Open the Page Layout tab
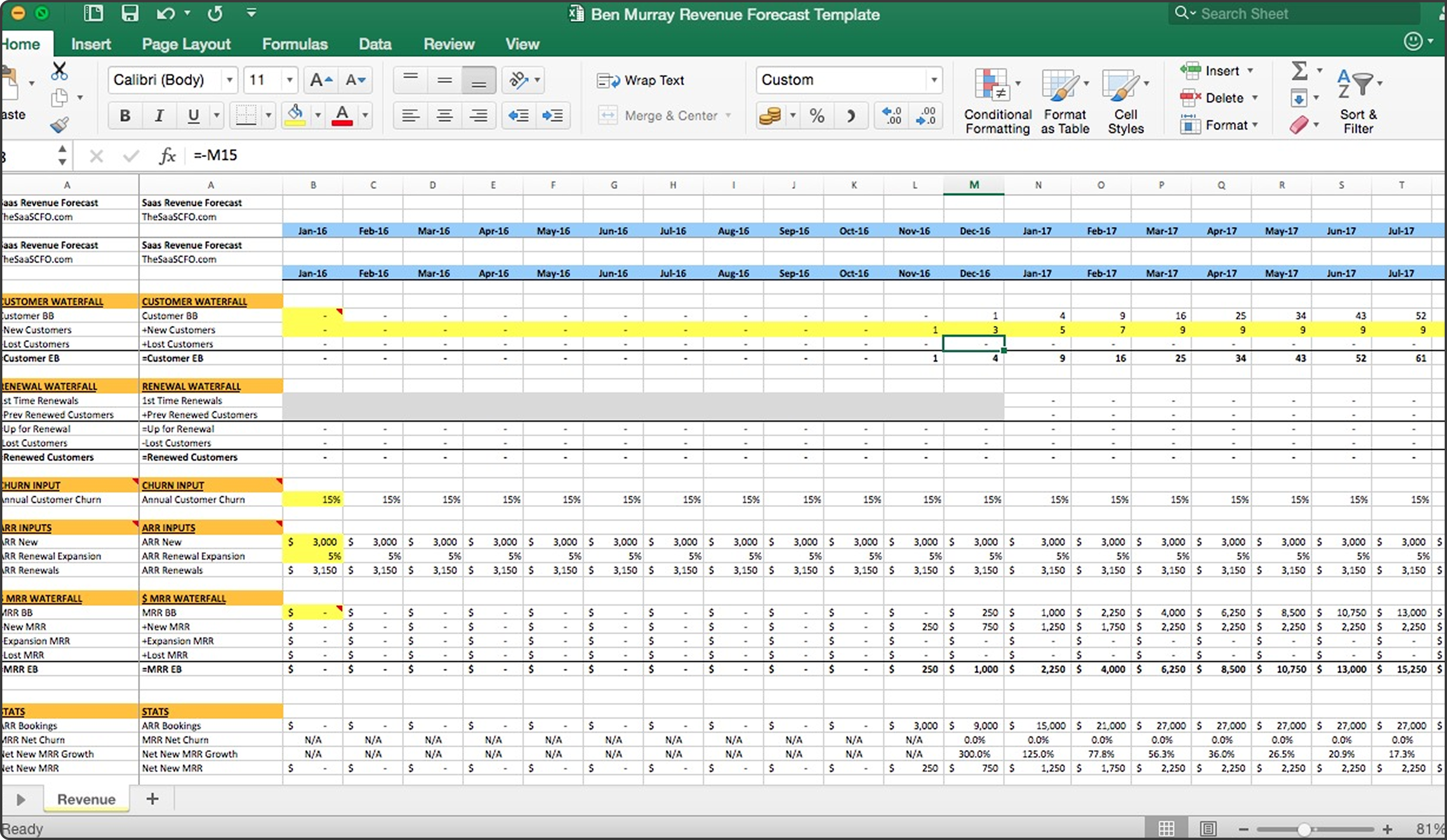The width and height of the screenshot is (1447, 840). click(186, 44)
